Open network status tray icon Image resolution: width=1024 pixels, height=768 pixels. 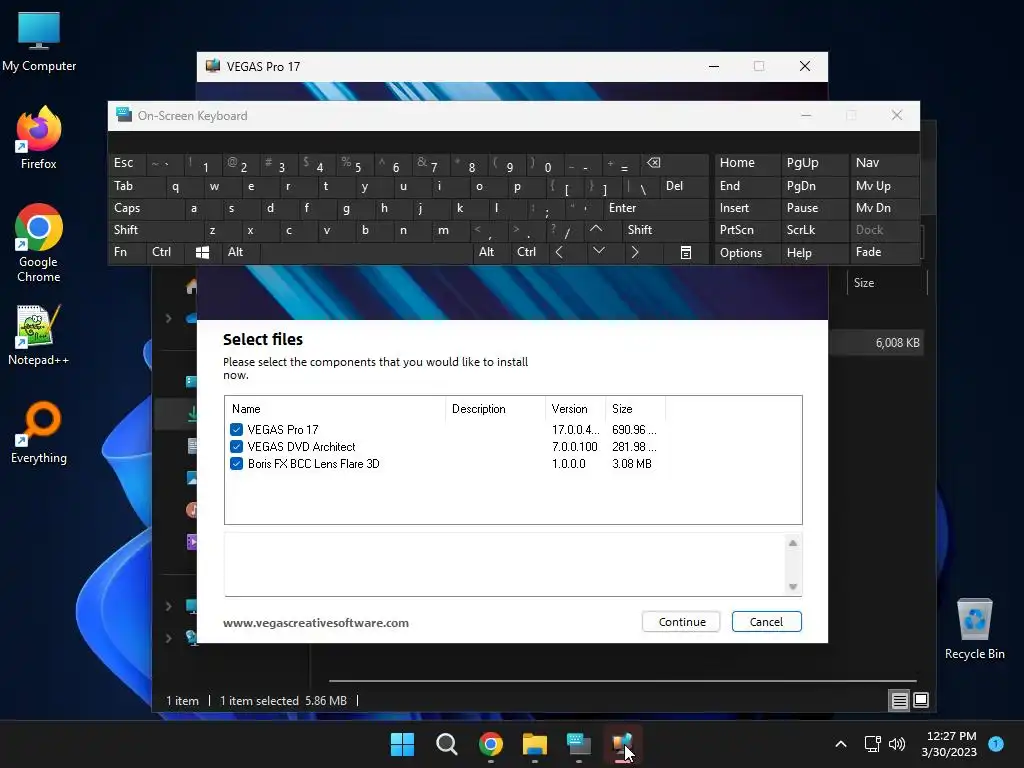(x=872, y=744)
